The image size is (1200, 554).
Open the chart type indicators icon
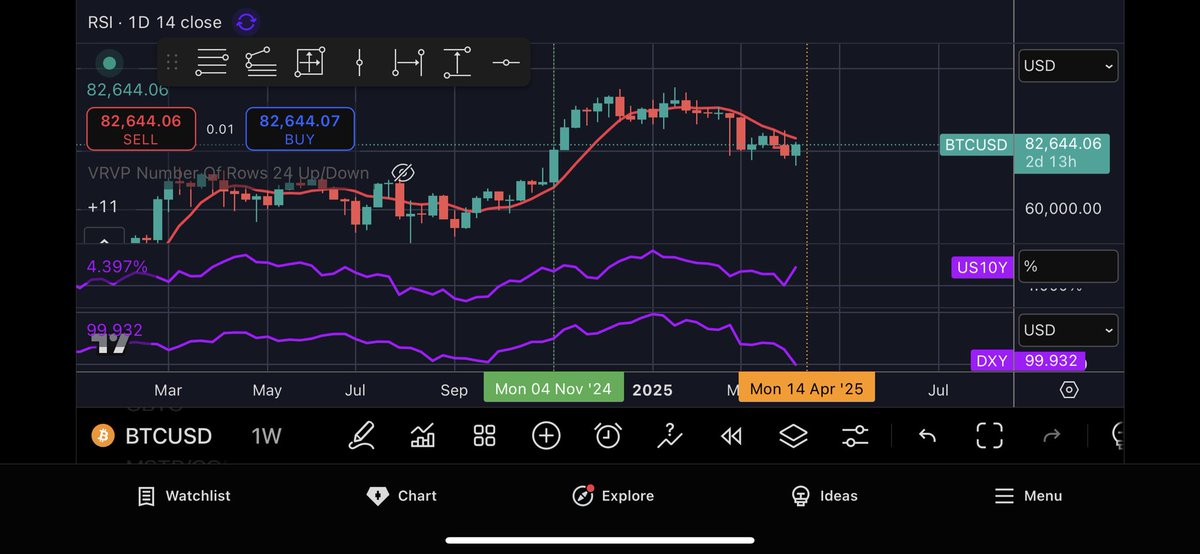[x=423, y=435]
